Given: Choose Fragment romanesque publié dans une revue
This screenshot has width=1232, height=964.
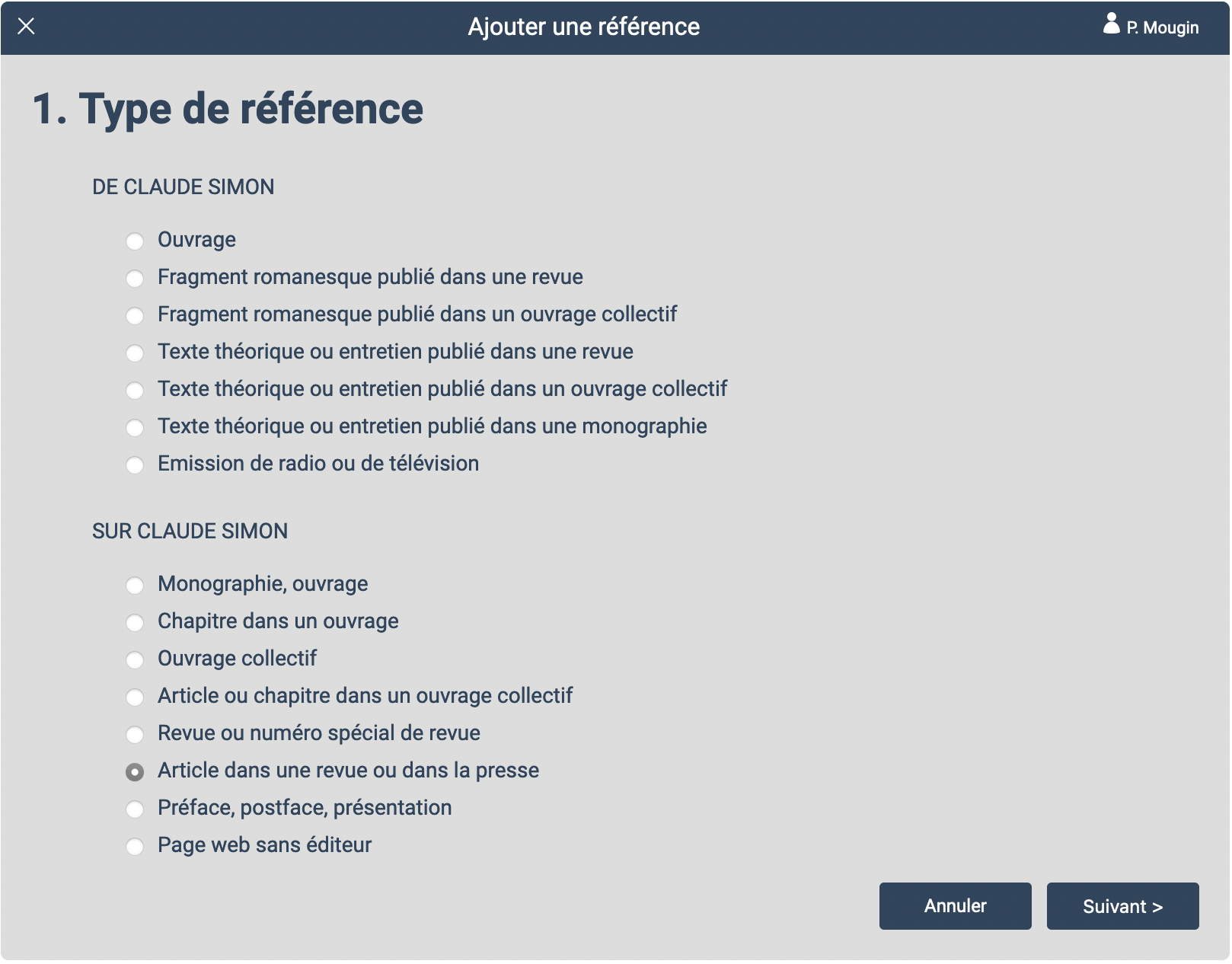Looking at the screenshot, I should [135, 279].
